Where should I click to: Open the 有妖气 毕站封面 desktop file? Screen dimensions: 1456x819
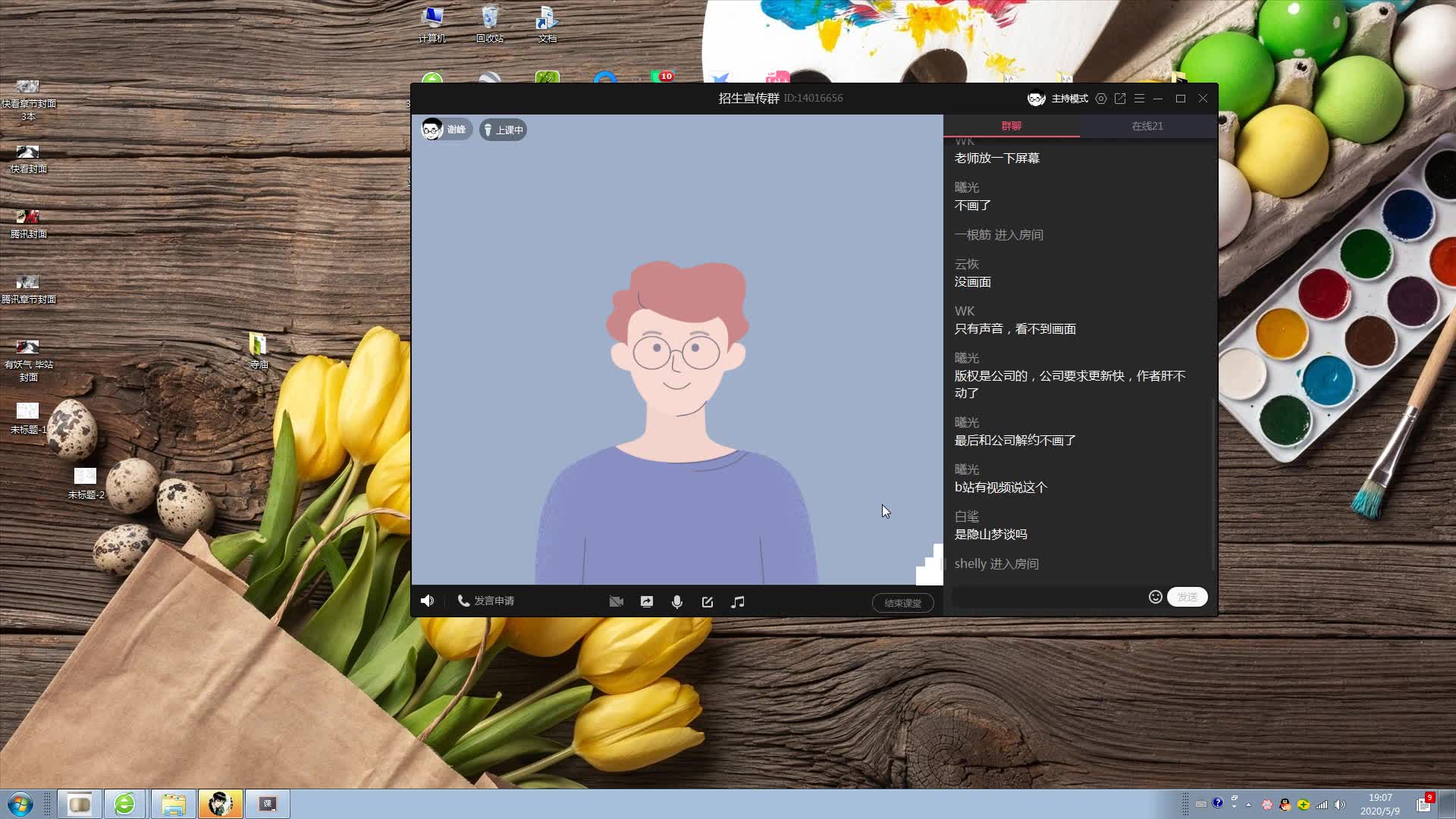pyautogui.click(x=28, y=361)
